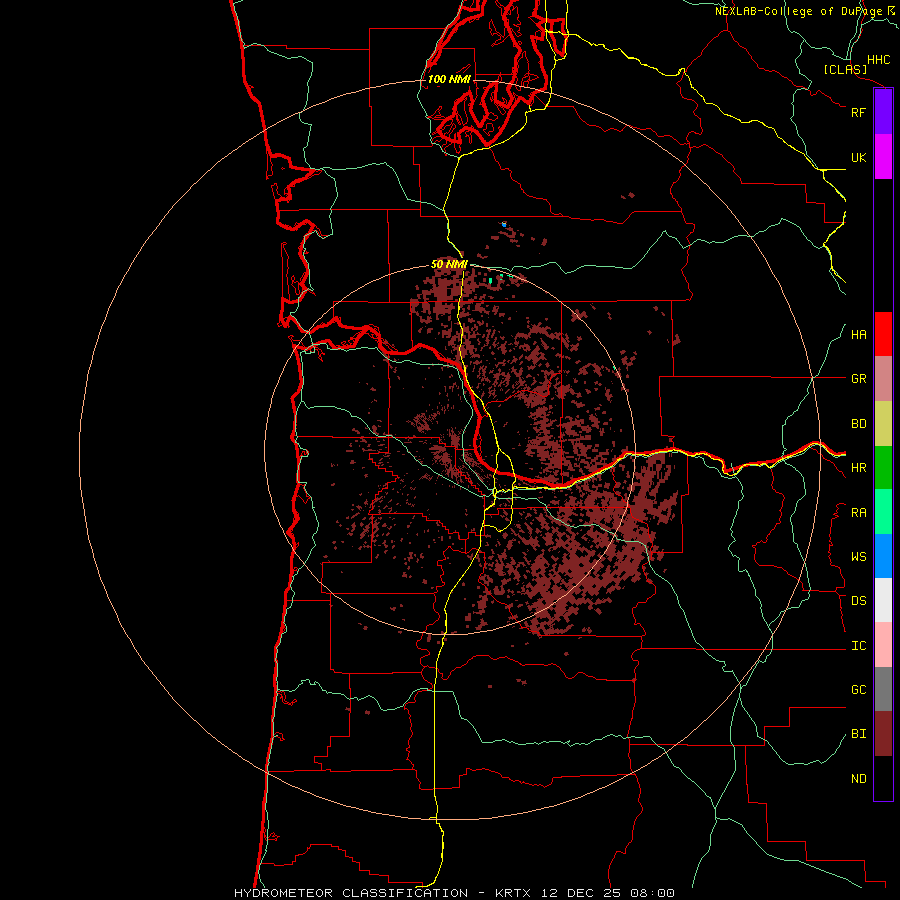The height and width of the screenshot is (900, 900).
Task: Click the WS legend label
Action: click(x=858, y=557)
